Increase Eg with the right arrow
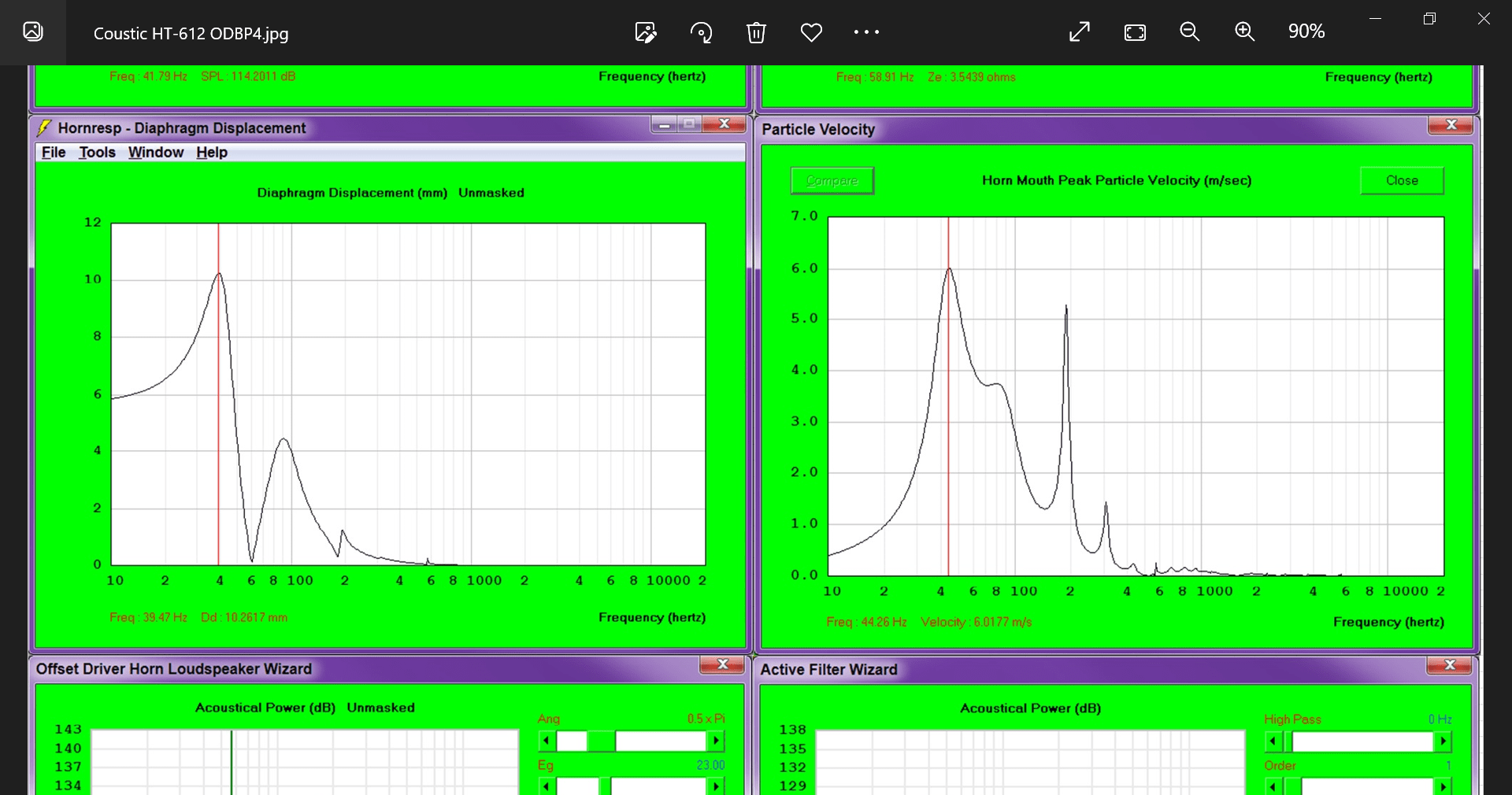This screenshot has width=1512, height=795. point(716,786)
